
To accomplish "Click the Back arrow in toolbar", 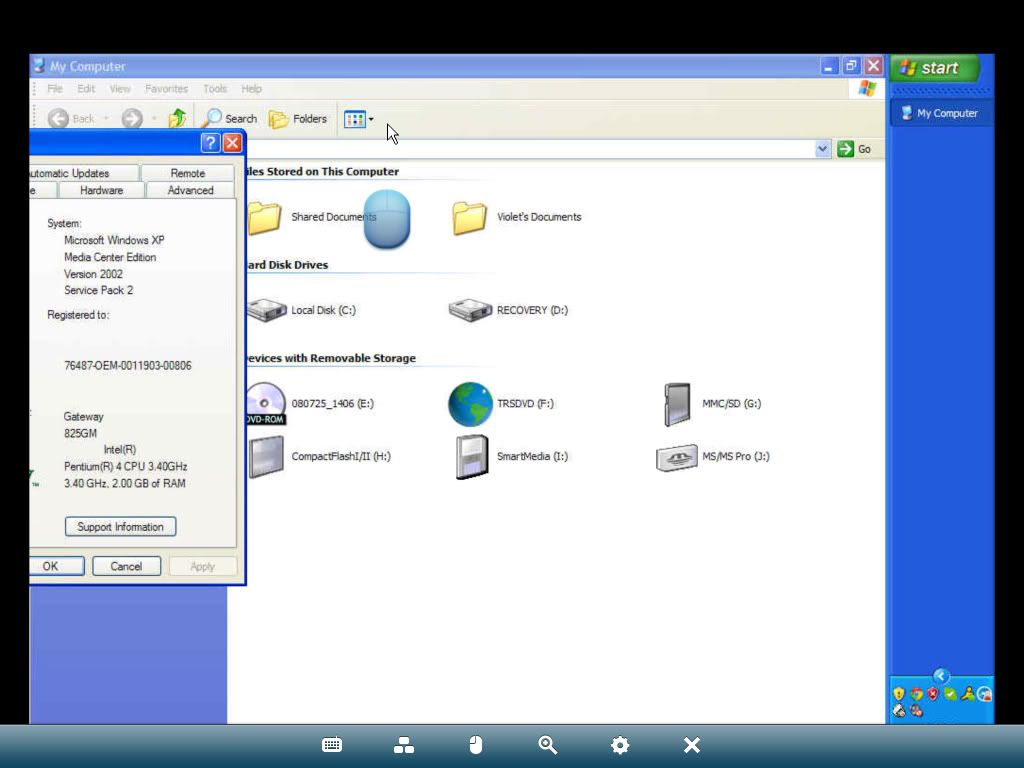I will pyautogui.click(x=58, y=118).
